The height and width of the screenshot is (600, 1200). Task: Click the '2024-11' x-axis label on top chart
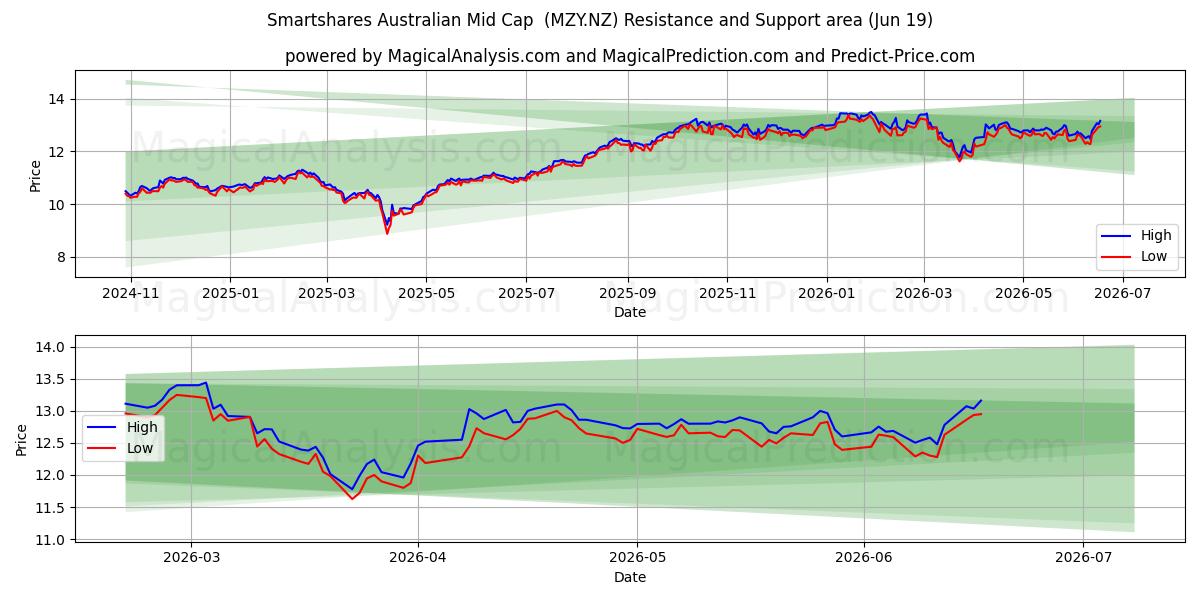[x=129, y=295]
